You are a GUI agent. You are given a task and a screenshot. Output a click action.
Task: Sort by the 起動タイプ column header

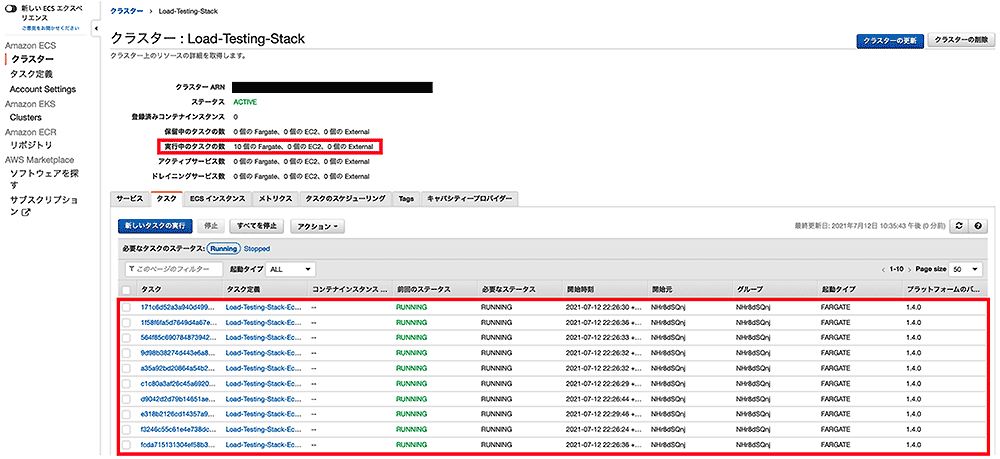pyautogui.click(x=838, y=289)
